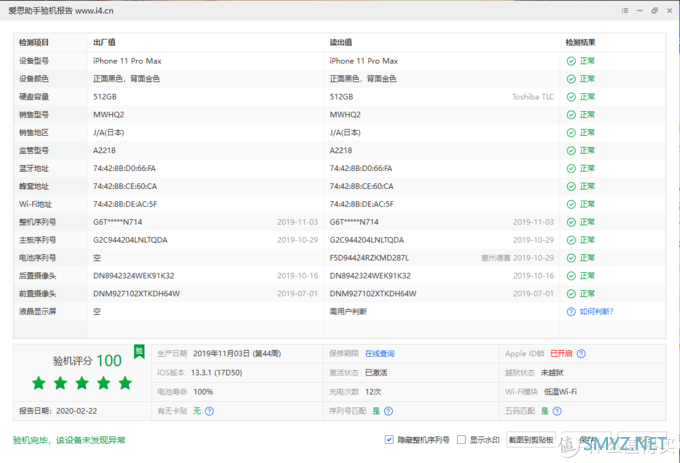Image resolution: width=680 pixels, height=463 pixels.
Task: Click the help icon beside 五码匹配
Action: [x=557, y=411]
